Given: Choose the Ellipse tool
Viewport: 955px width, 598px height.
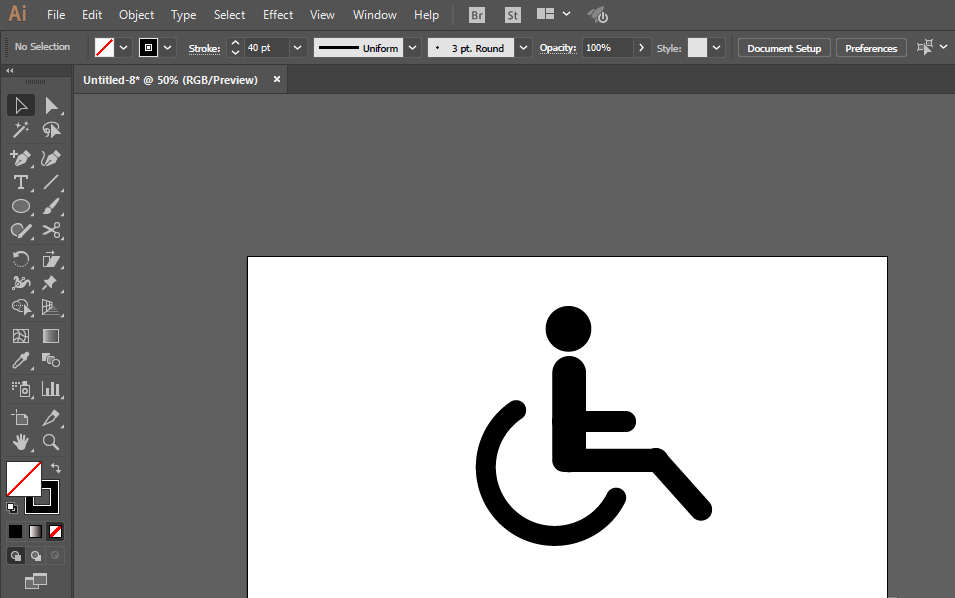Looking at the screenshot, I should [x=21, y=206].
